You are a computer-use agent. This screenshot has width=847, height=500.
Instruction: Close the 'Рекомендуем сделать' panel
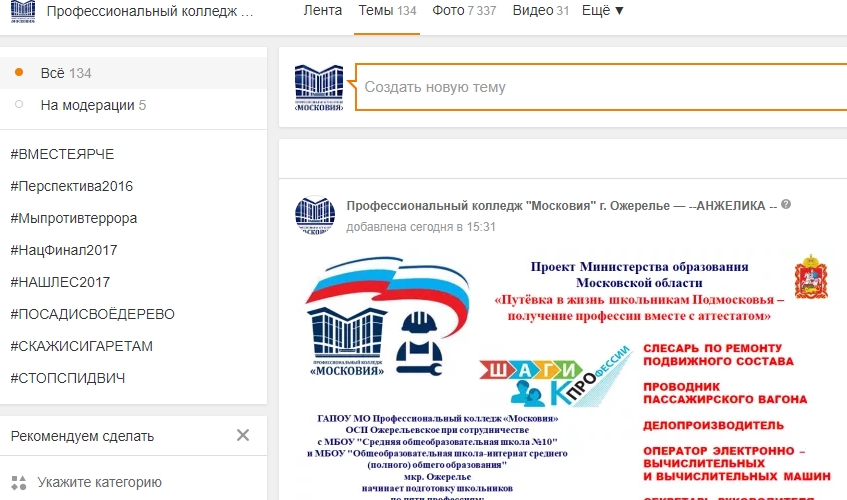[x=242, y=435]
